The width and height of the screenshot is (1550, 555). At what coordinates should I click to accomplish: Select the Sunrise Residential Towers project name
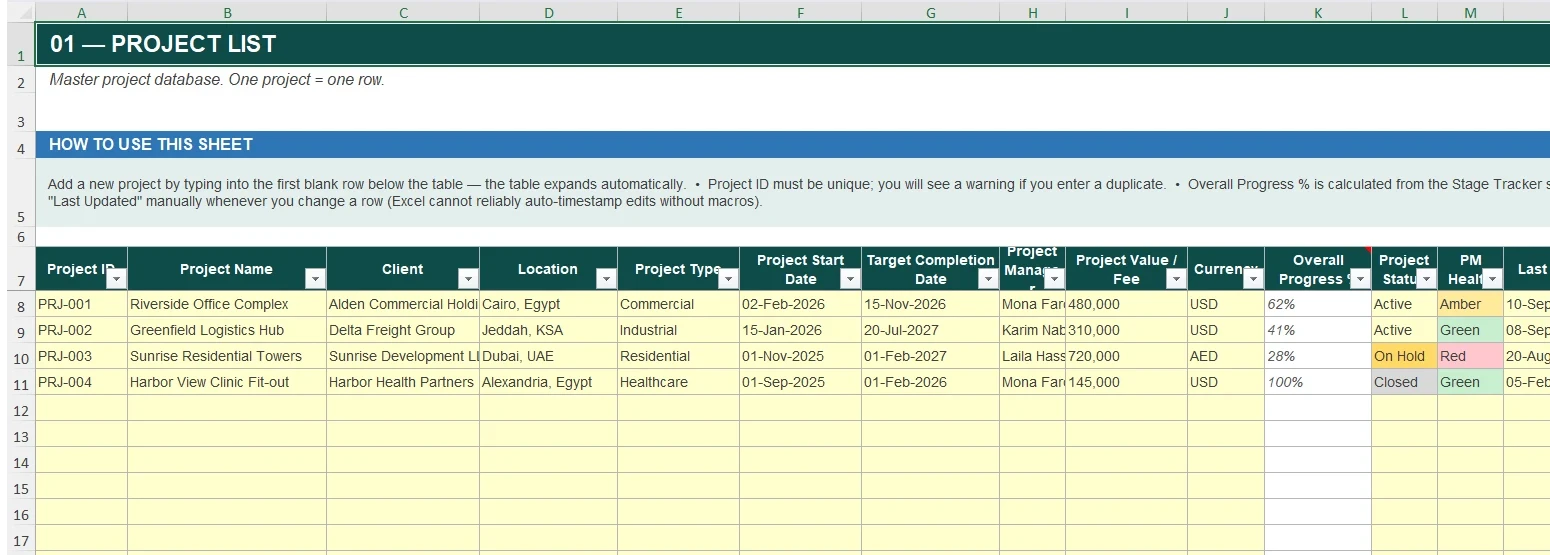227,356
